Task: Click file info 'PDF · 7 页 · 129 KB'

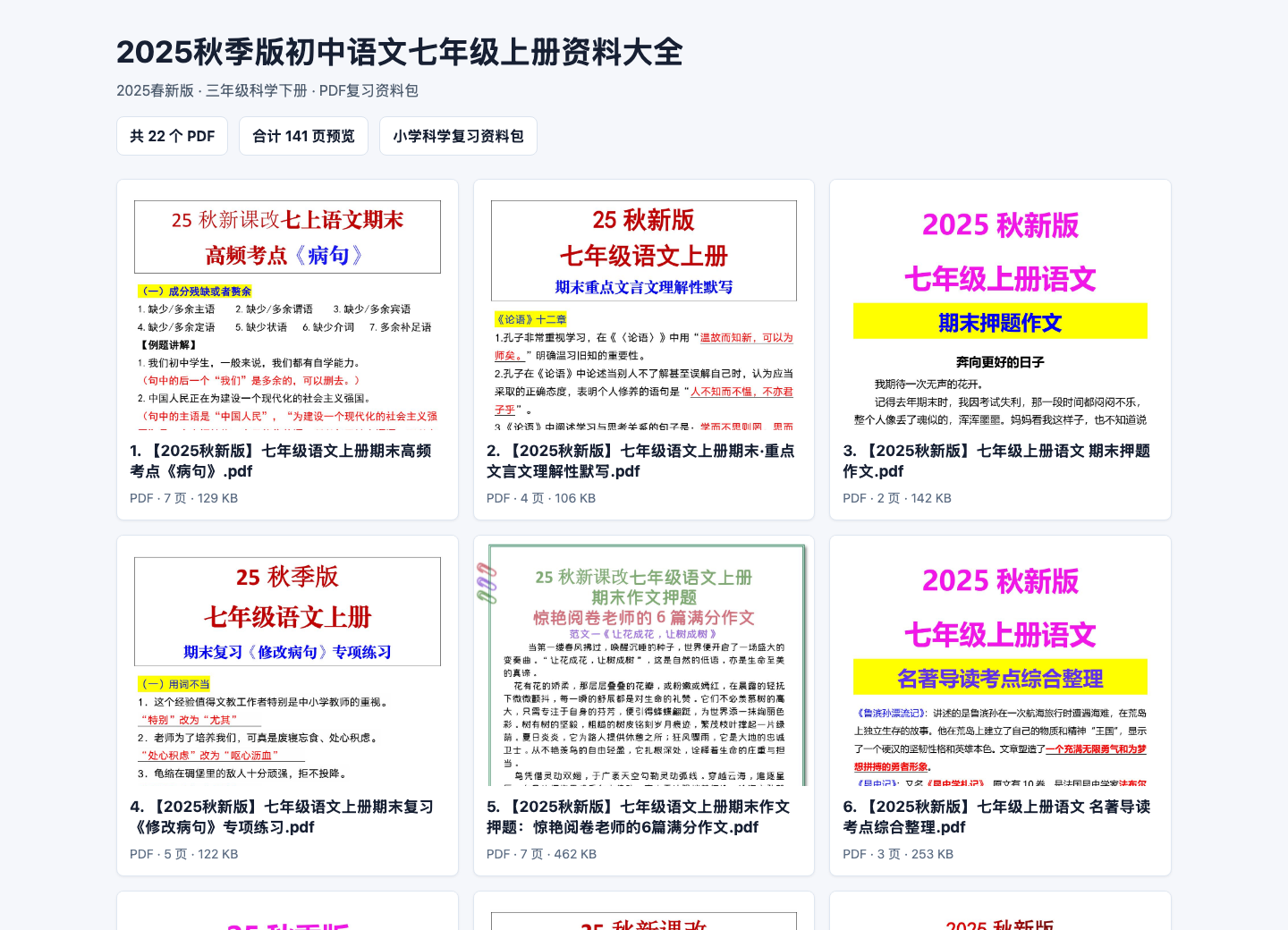Action: click(183, 498)
